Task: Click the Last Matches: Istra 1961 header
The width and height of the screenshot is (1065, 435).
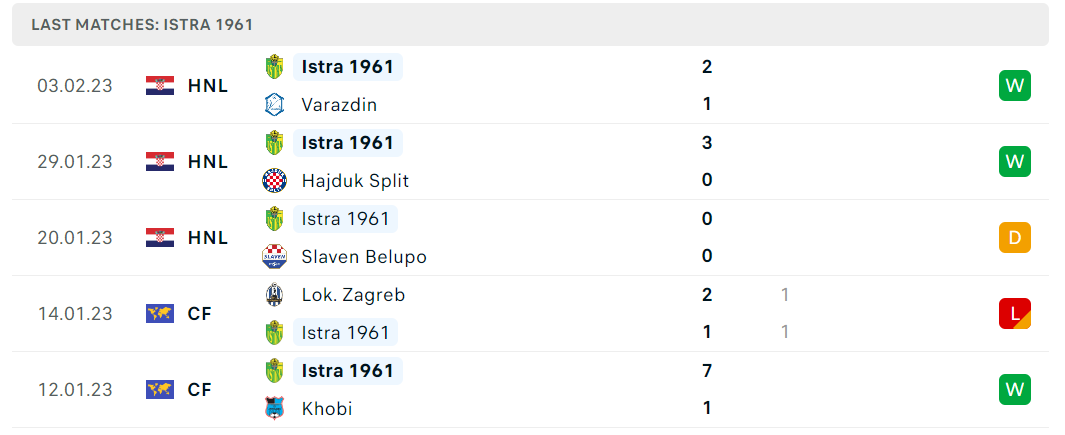Action: click(142, 25)
